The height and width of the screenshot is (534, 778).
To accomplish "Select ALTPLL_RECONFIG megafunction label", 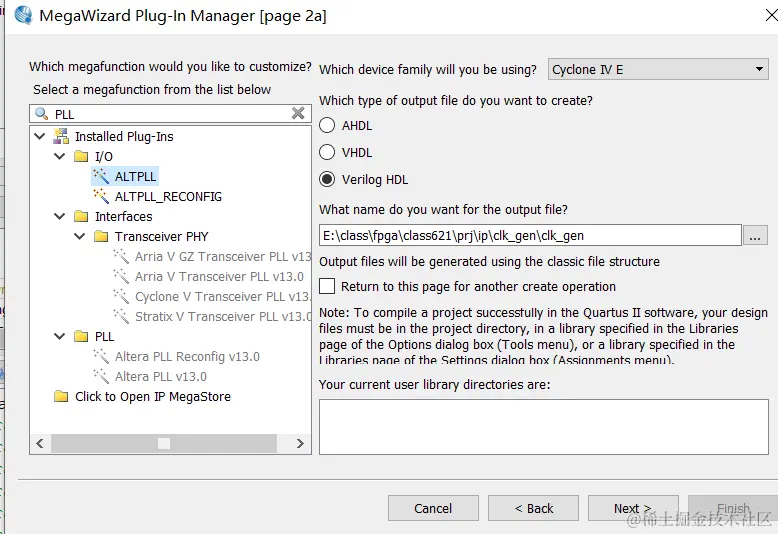I will [x=168, y=197].
